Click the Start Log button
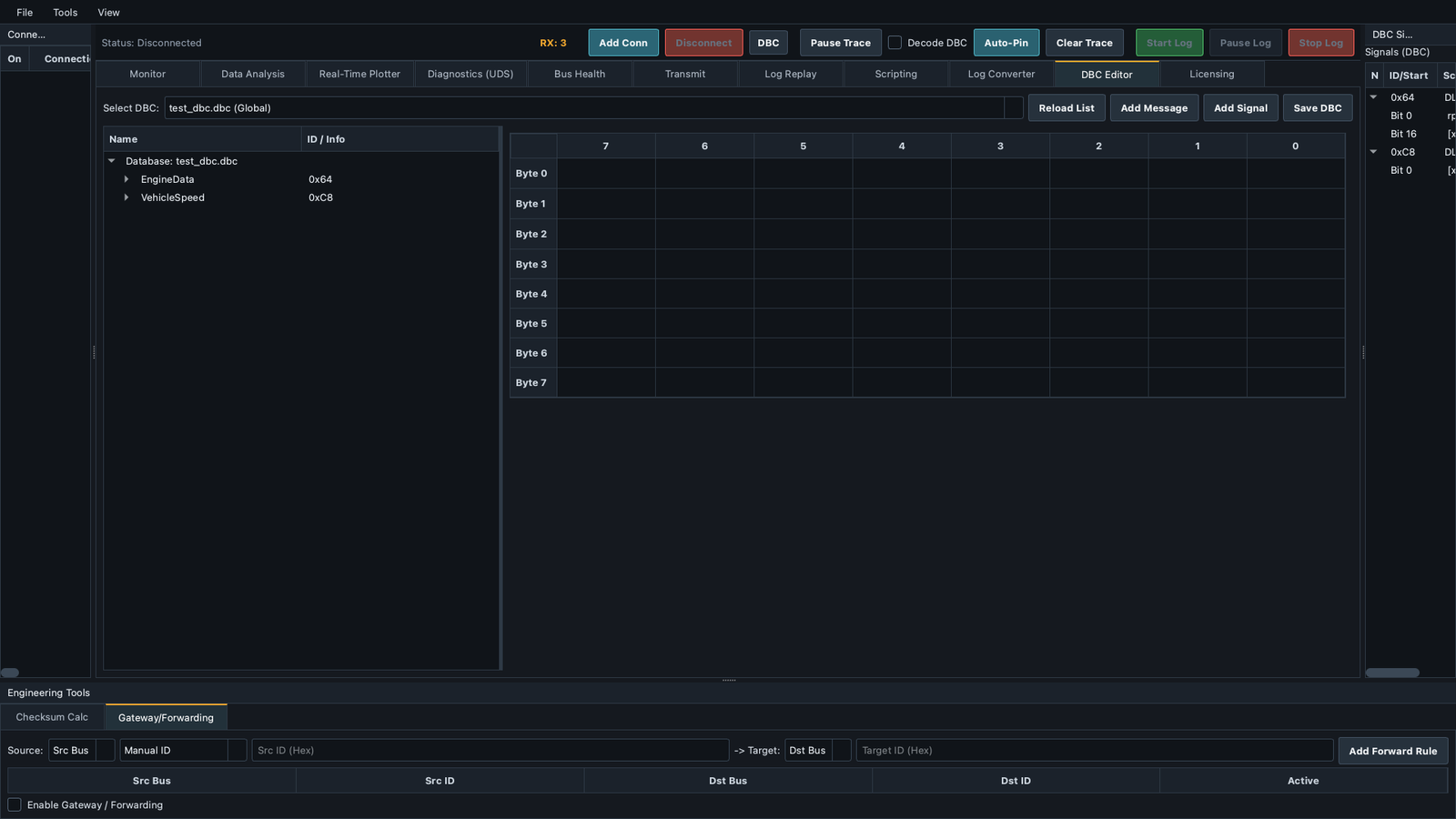The image size is (1456, 819). tap(1169, 43)
